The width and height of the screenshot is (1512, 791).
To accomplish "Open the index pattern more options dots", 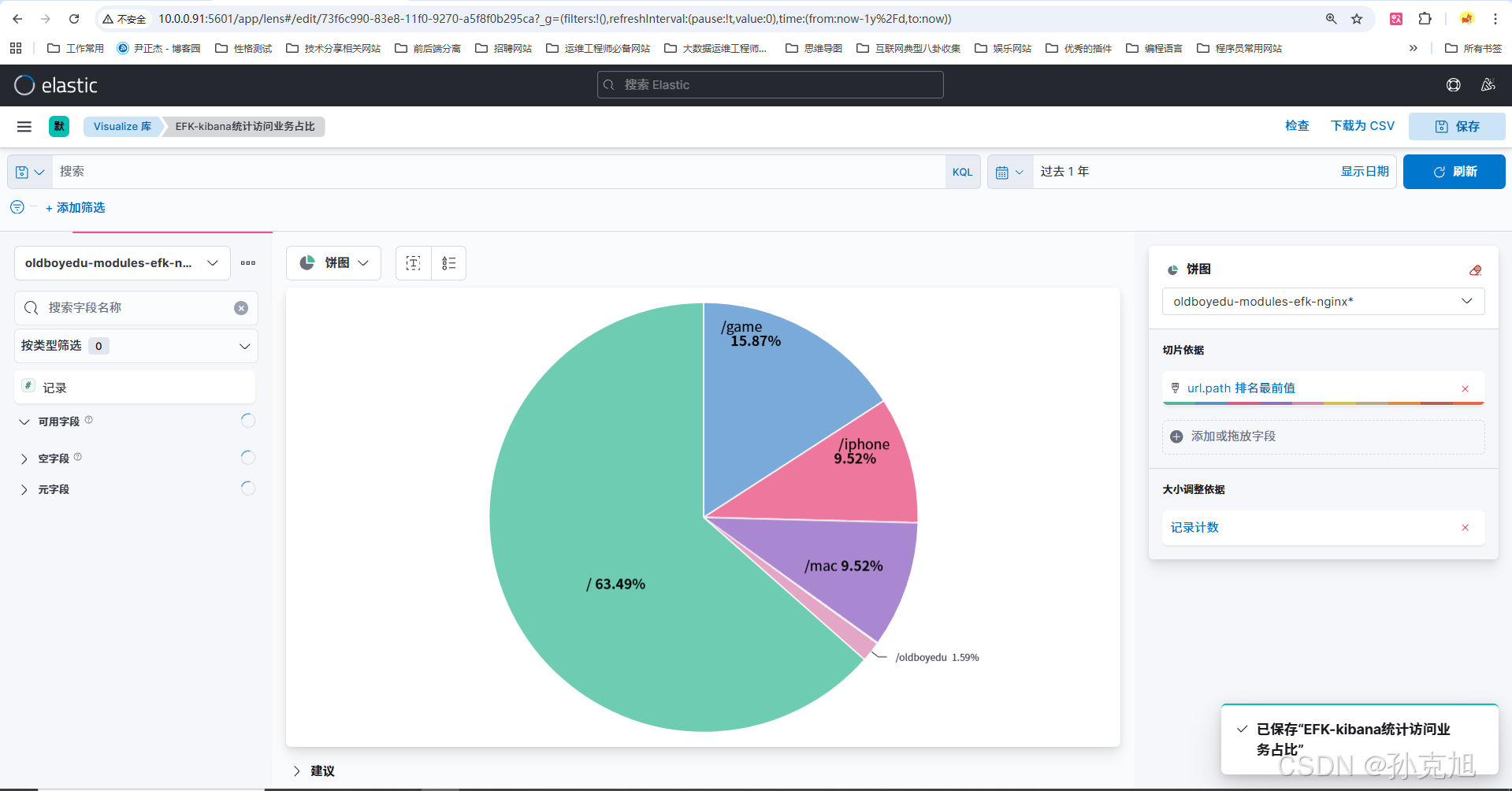I will click(248, 263).
